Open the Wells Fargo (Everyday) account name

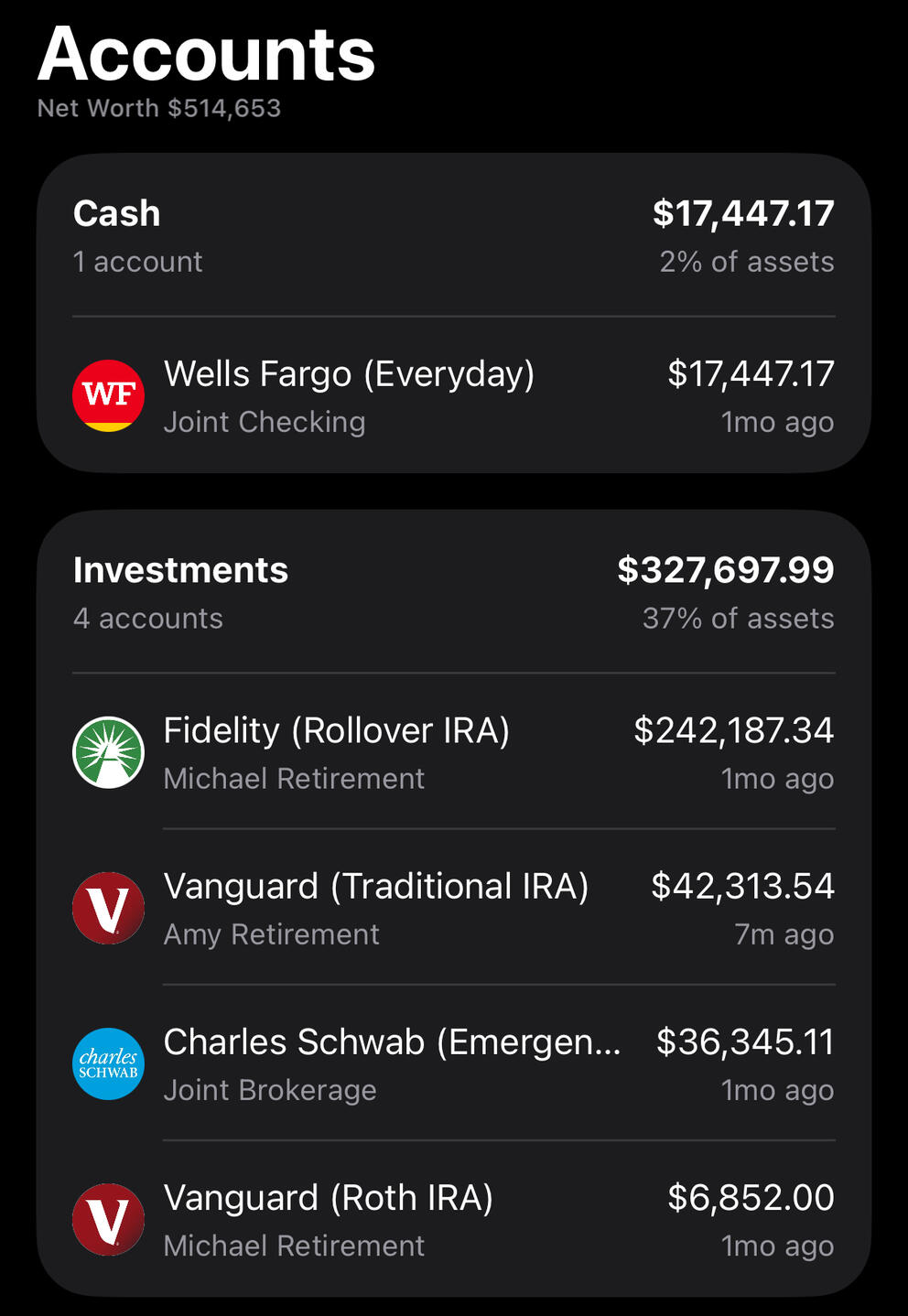point(349,373)
